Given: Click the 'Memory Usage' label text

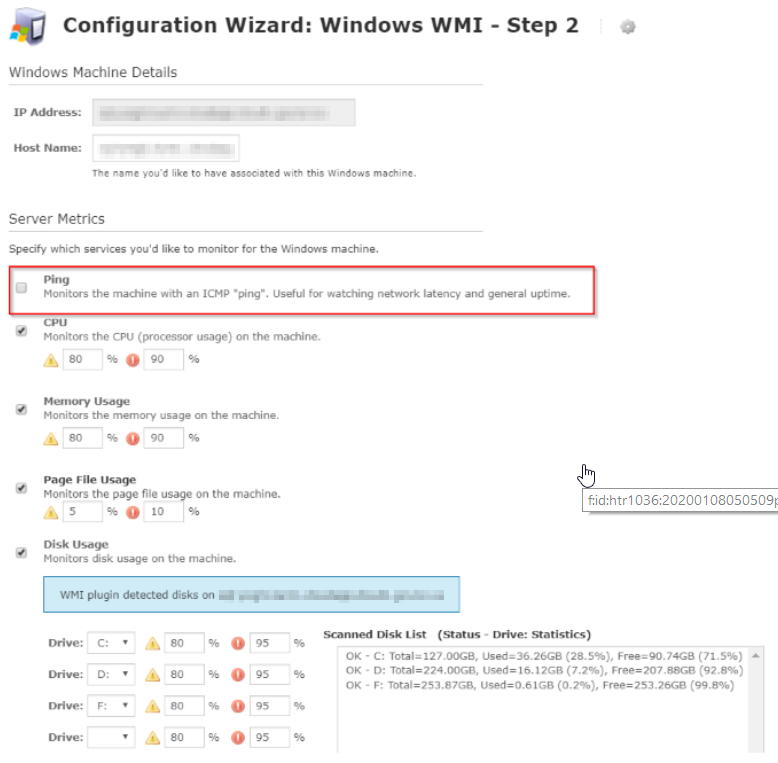Looking at the screenshot, I should pos(87,401).
